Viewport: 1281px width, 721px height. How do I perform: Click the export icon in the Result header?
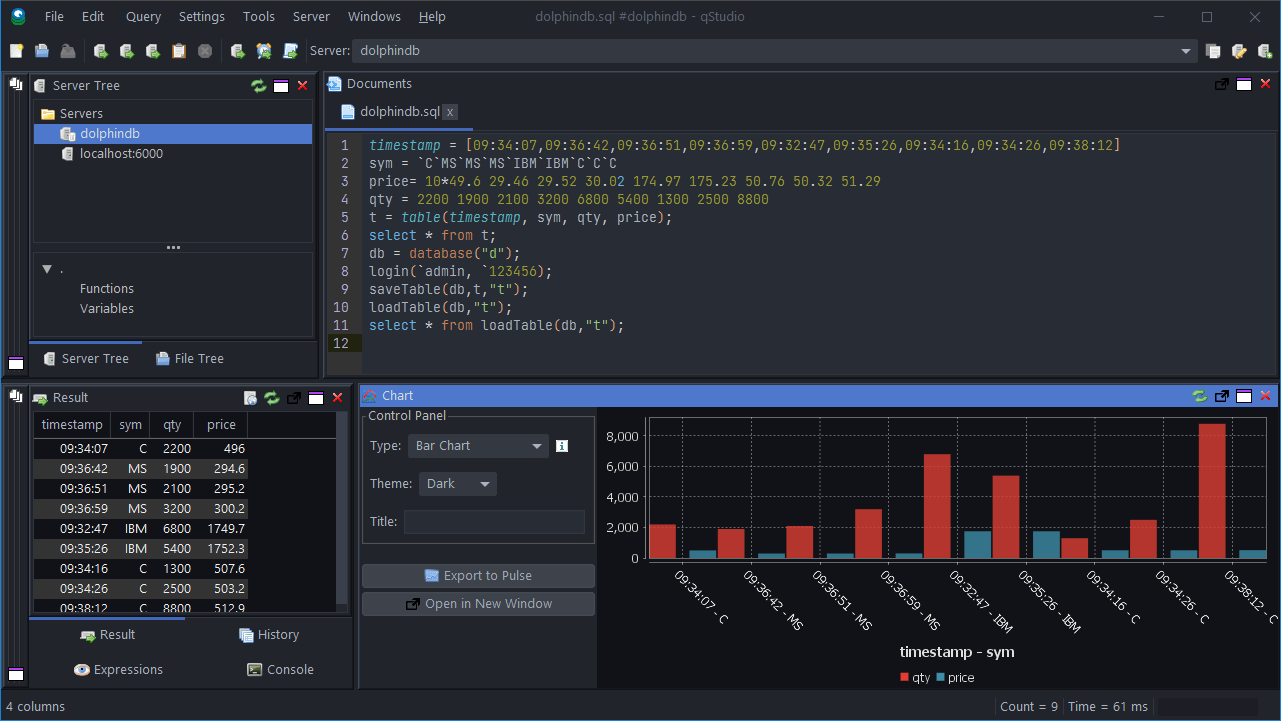pos(250,398)
